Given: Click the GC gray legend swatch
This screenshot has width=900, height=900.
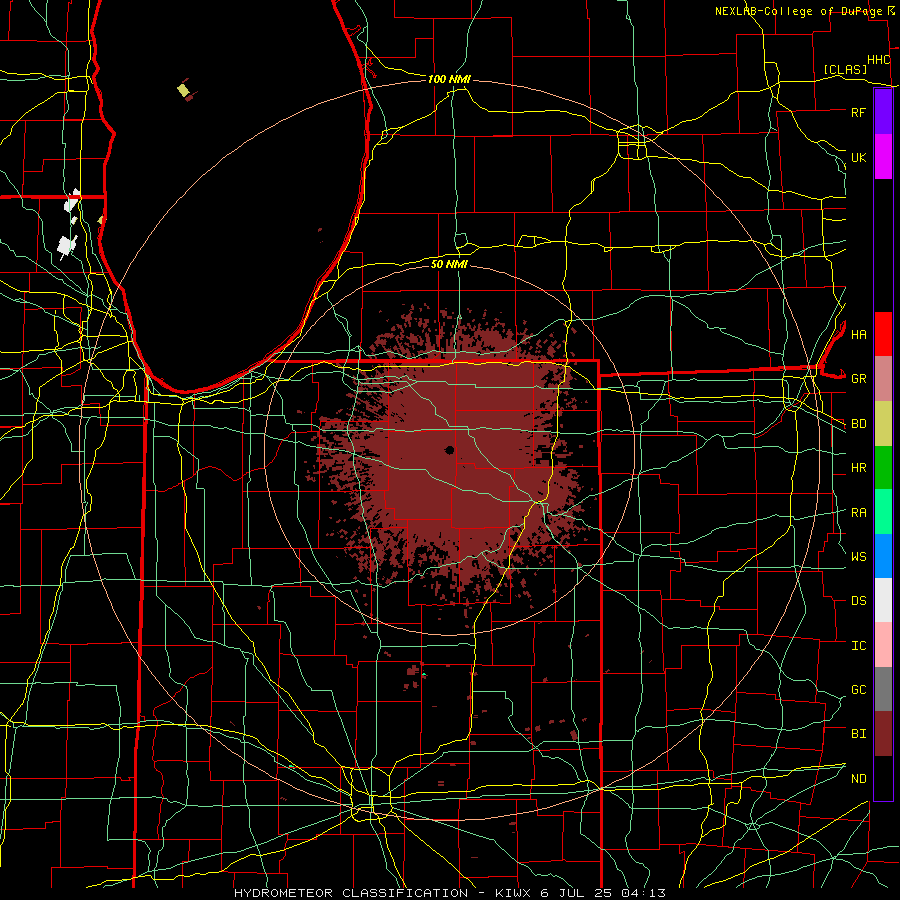Looking at the screenshot, I should (883, 689).
